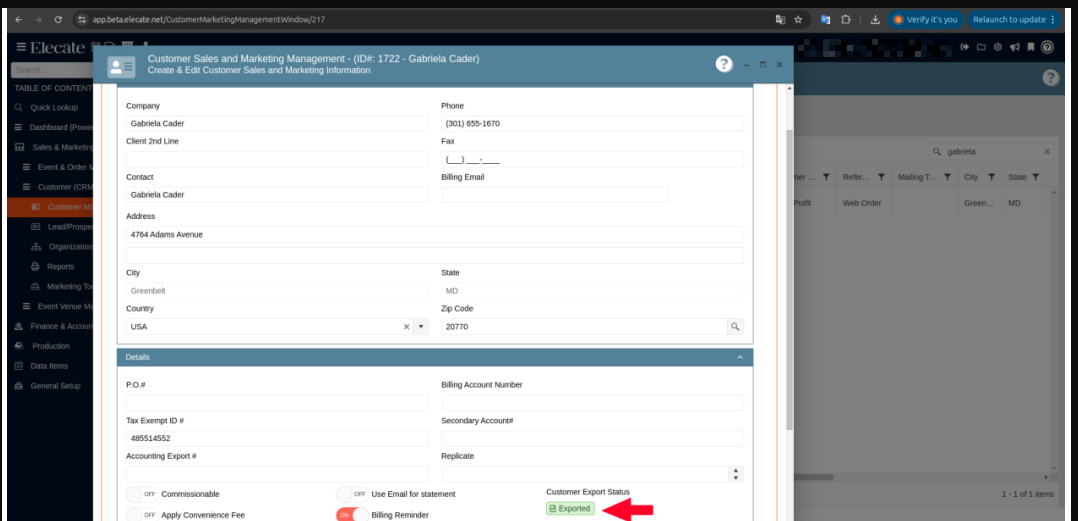The height and width of the screenshot is (521, 1078).
Task: Collapse the Details section
Action: tap(740, 357)
